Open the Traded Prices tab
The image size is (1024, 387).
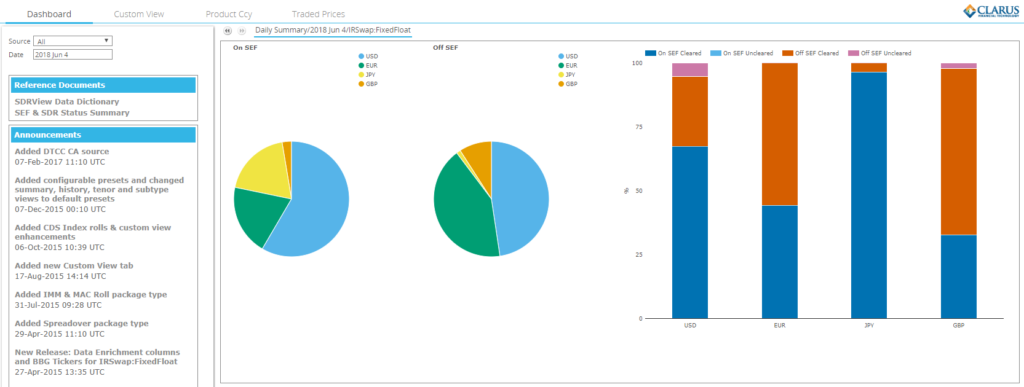tap(319, 14)
